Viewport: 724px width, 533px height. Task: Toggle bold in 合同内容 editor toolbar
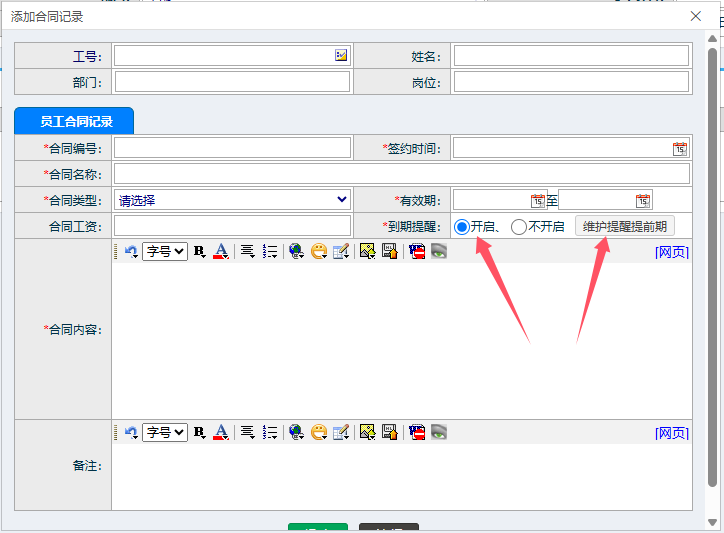coord(199,252)
